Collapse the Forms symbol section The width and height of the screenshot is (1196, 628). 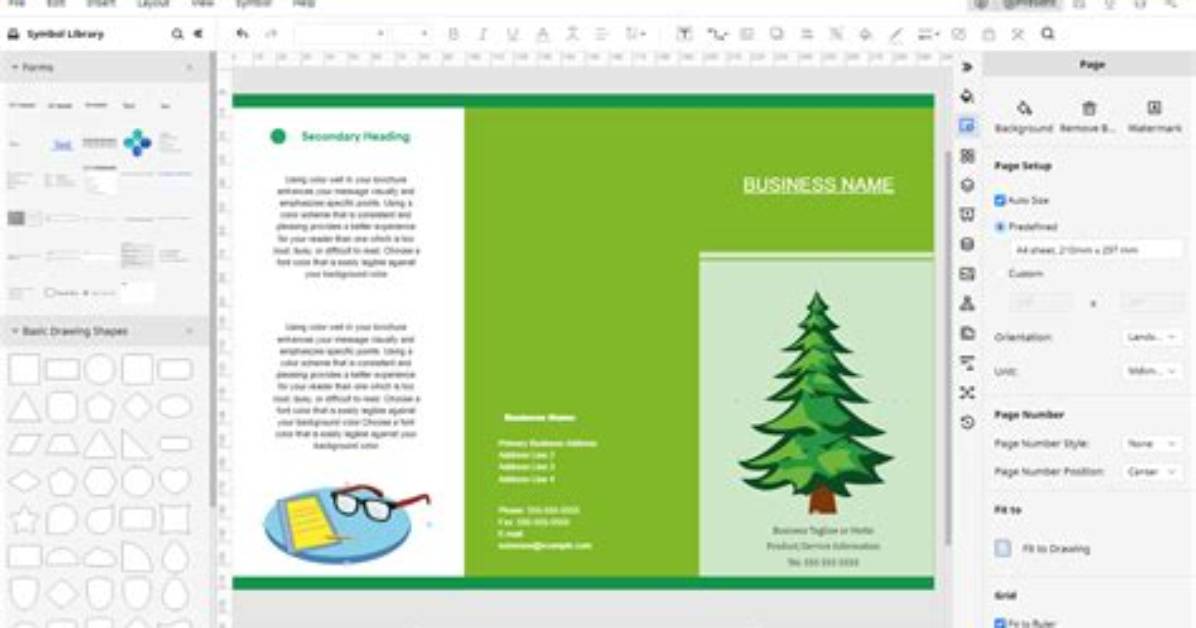click(14, 67)
